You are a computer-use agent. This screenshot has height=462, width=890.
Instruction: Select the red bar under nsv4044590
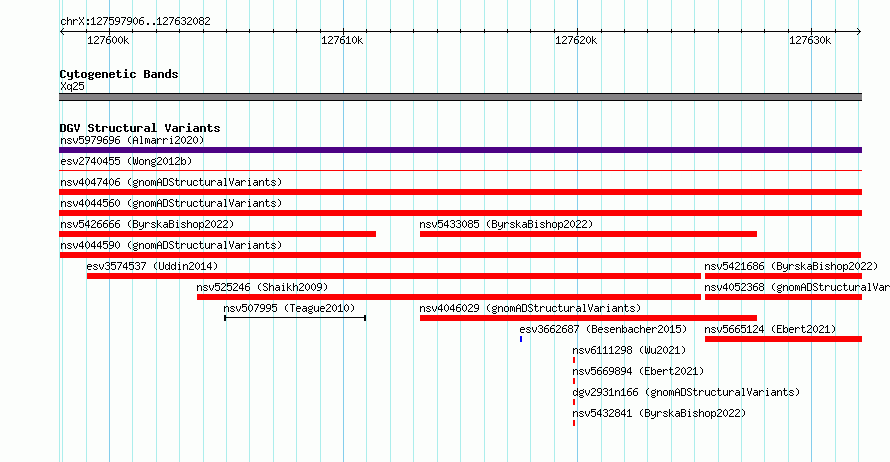click(x=460, y=255)
